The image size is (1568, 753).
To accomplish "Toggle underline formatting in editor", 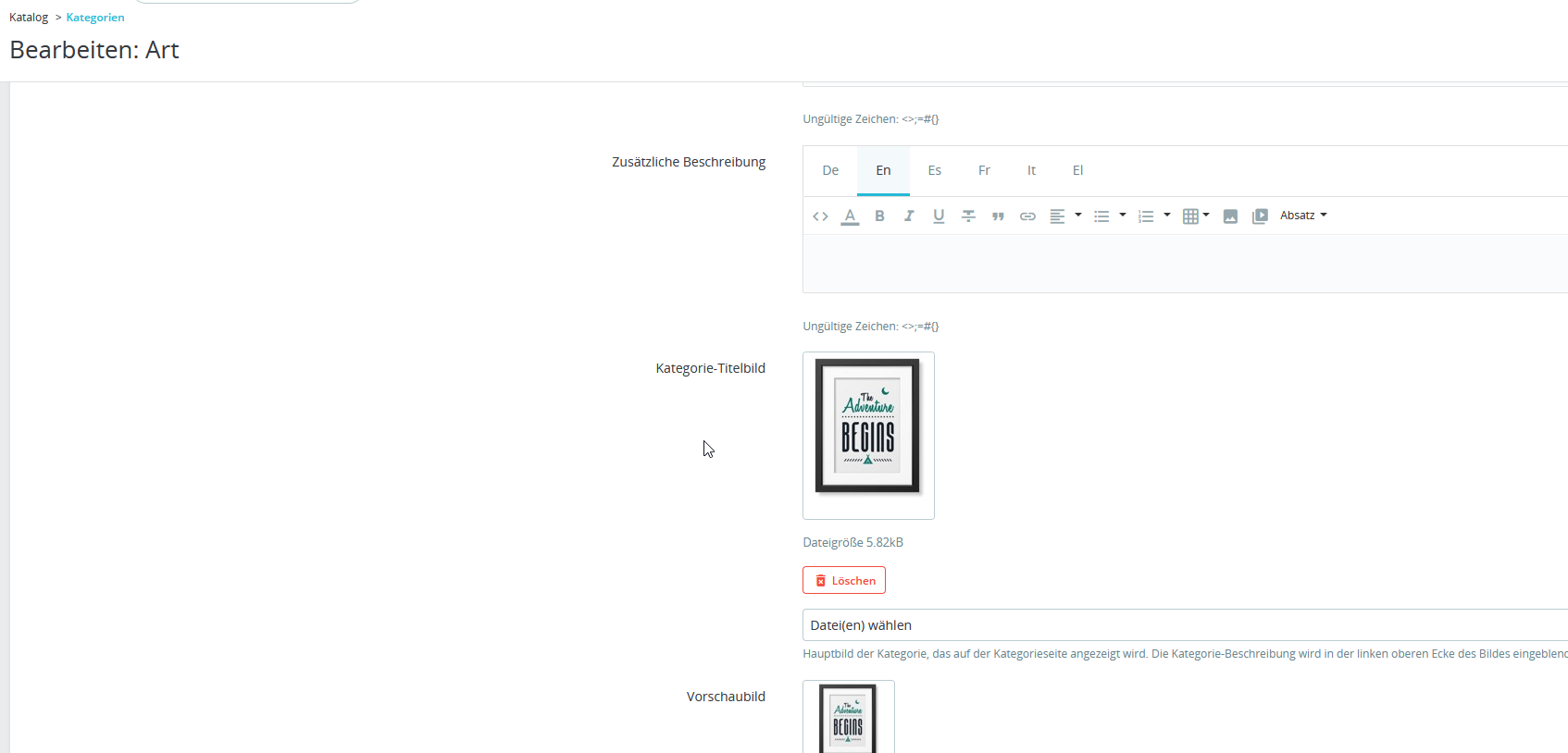I will pos(939,216).
